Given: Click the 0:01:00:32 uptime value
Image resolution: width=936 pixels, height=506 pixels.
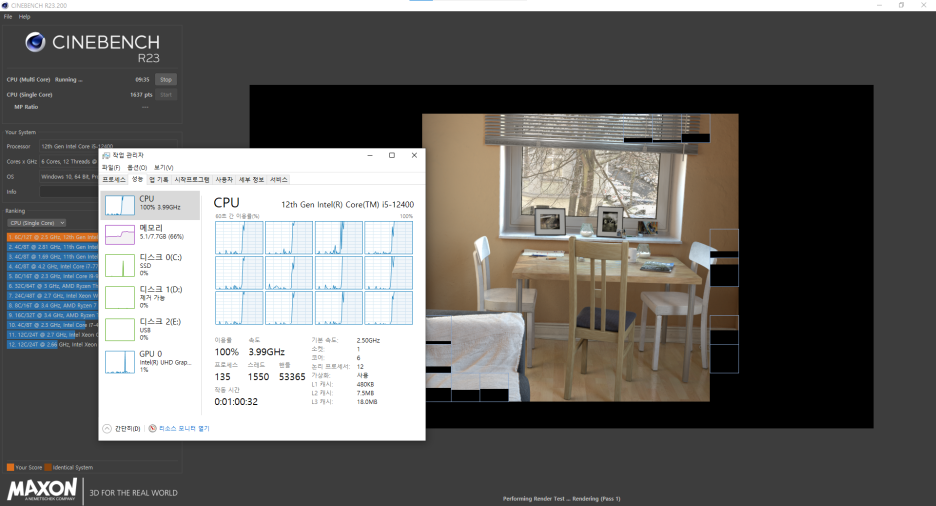Looking at the screenshot, I should tap(236, 402).
